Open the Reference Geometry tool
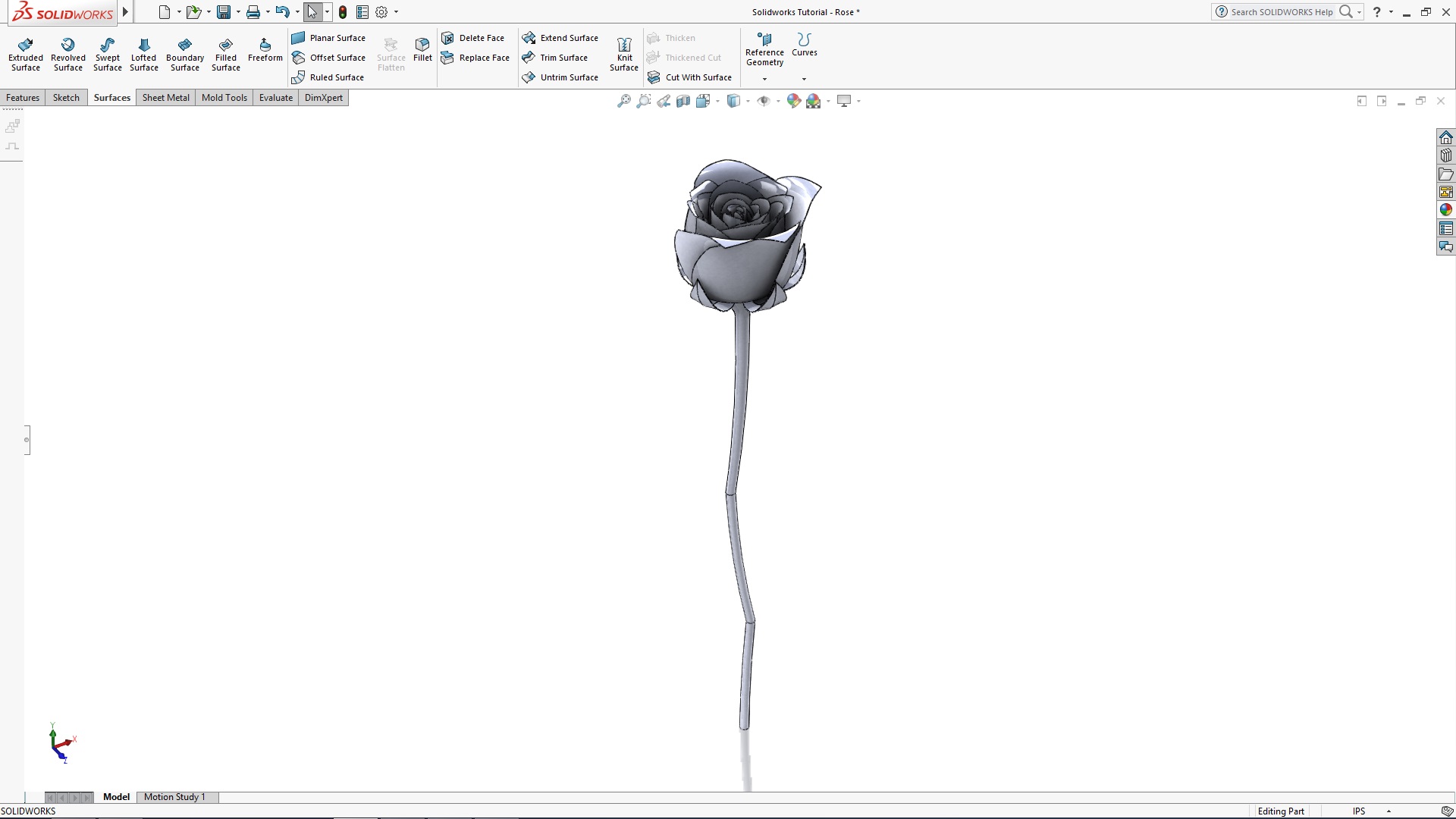The image size is (1456, 819). [764, 49]
